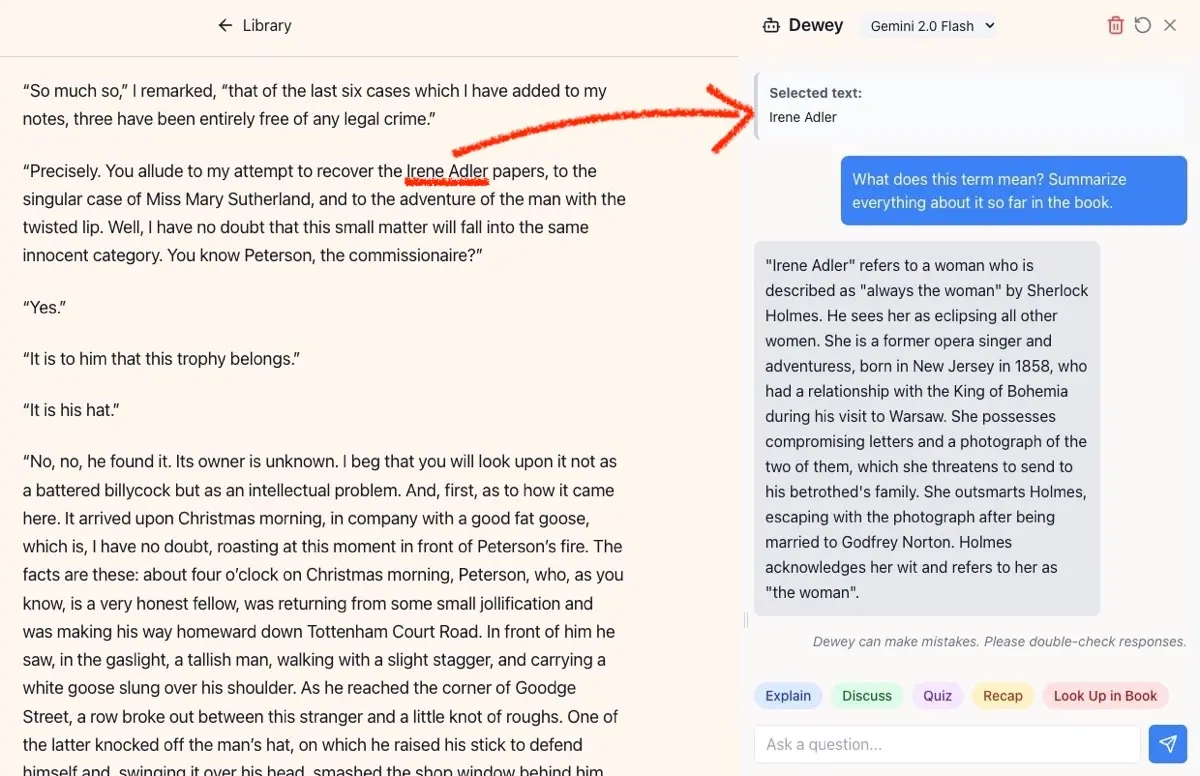Click the Explain quick action
This screenshot has width=1200, height=776.
788,696
